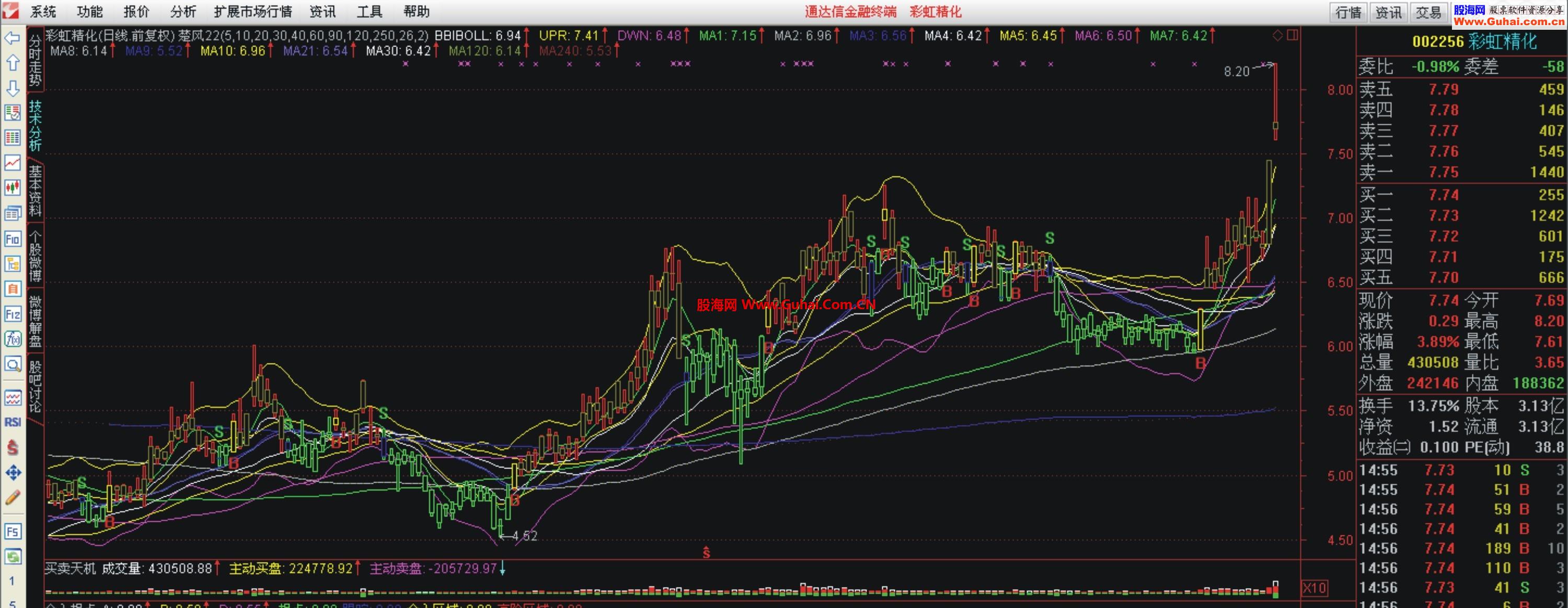Click the 总量 430508 value

[x=1433, y=363]
